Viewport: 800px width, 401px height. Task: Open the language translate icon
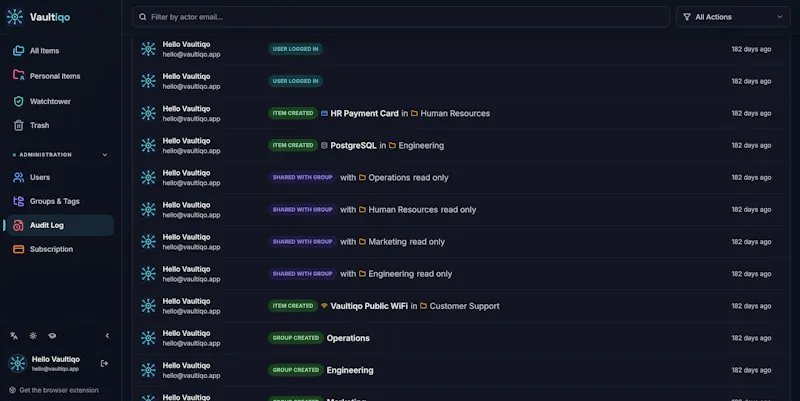click(14, 336)
